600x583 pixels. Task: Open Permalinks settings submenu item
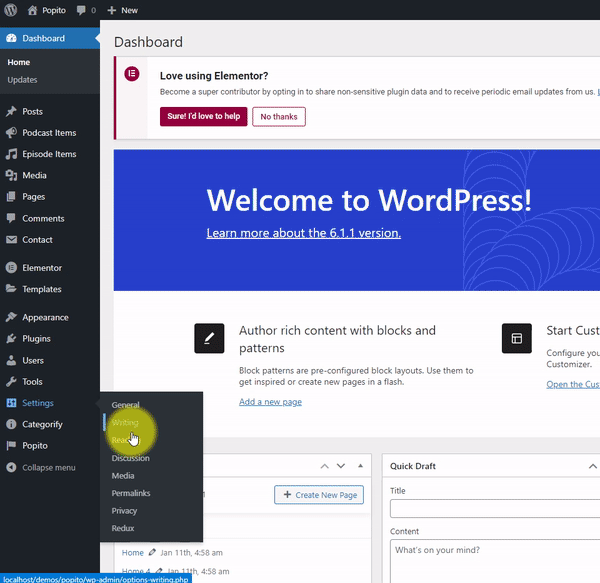click(131, 493)
